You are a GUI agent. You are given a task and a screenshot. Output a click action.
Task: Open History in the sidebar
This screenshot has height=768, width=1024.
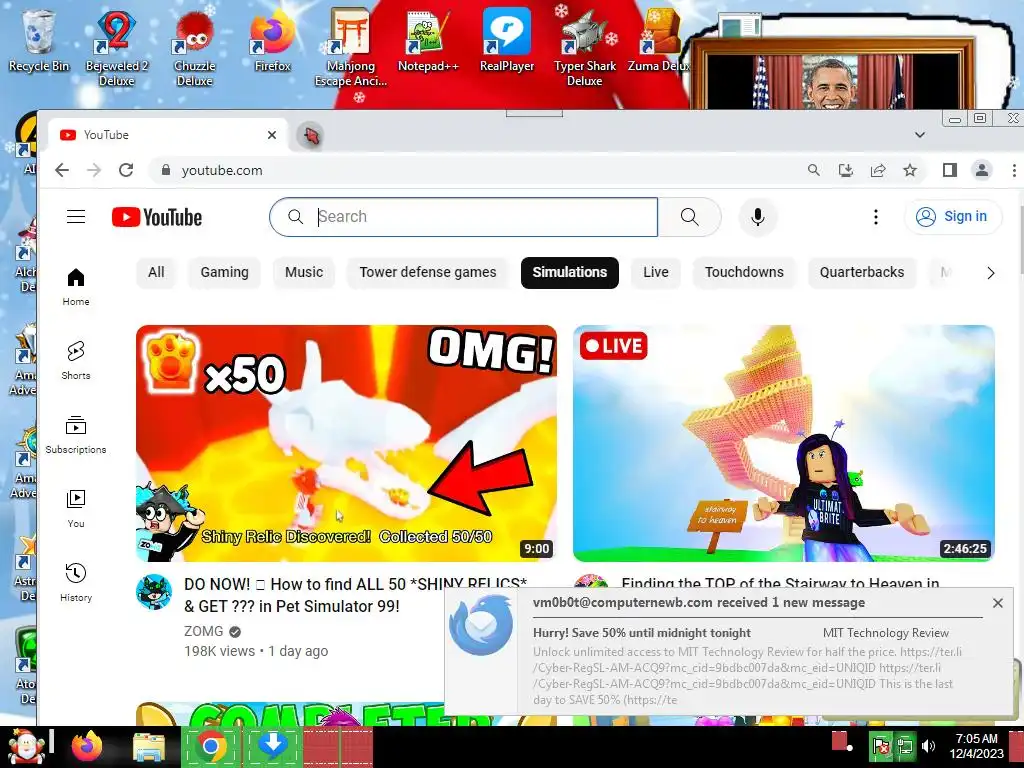pyautogui.click(x=76, y=583)
